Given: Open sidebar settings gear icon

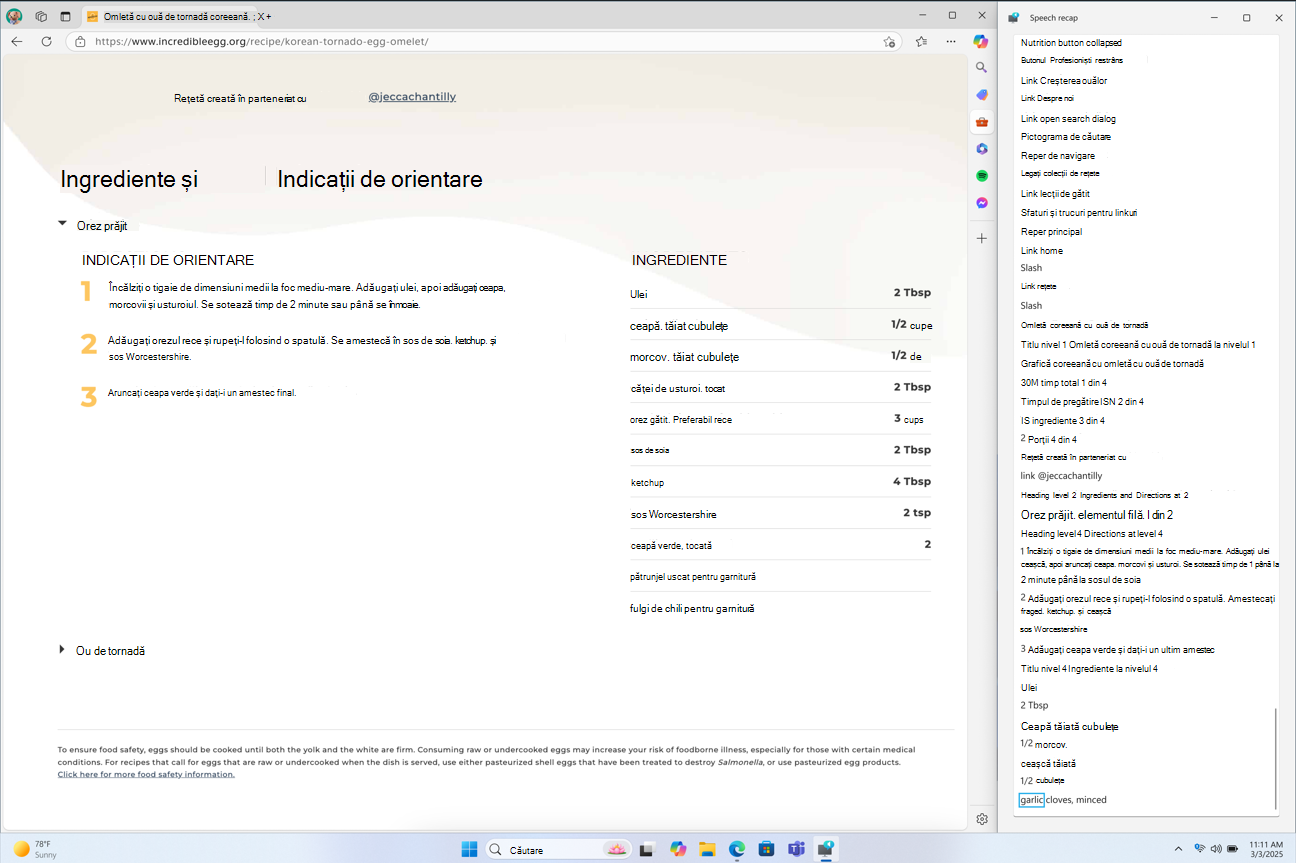Looking at the screenshot, I should click(982, 819).
